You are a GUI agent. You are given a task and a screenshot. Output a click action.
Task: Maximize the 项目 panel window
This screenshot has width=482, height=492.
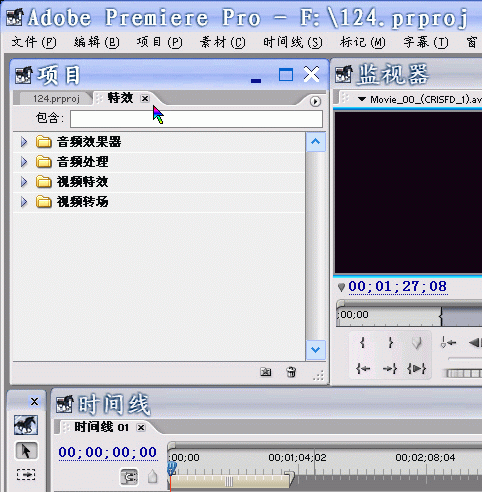(286, 75)
